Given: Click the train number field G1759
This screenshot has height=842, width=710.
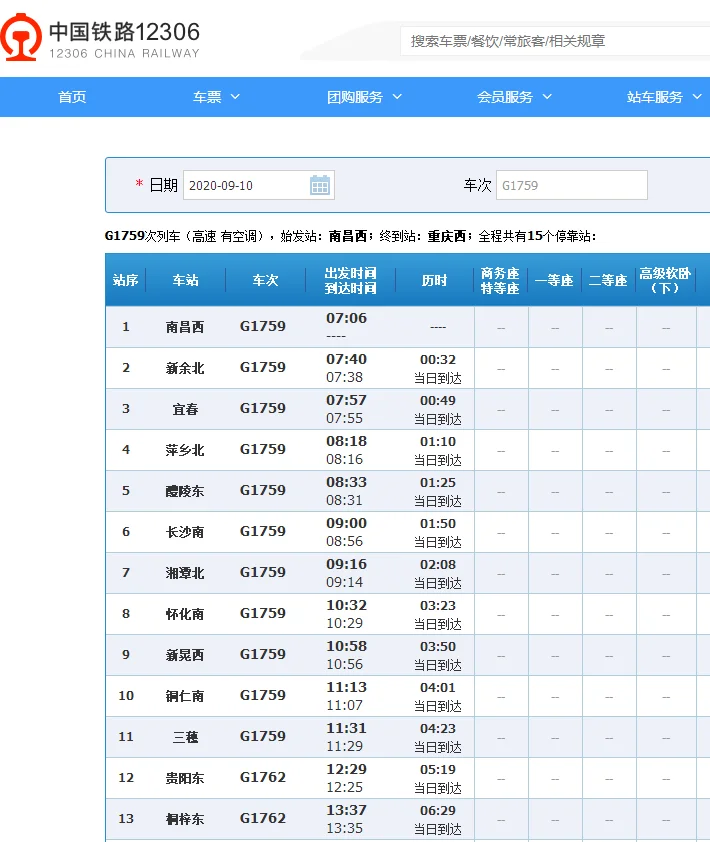Looking at the screenshot, I should (x=571, y=185).
